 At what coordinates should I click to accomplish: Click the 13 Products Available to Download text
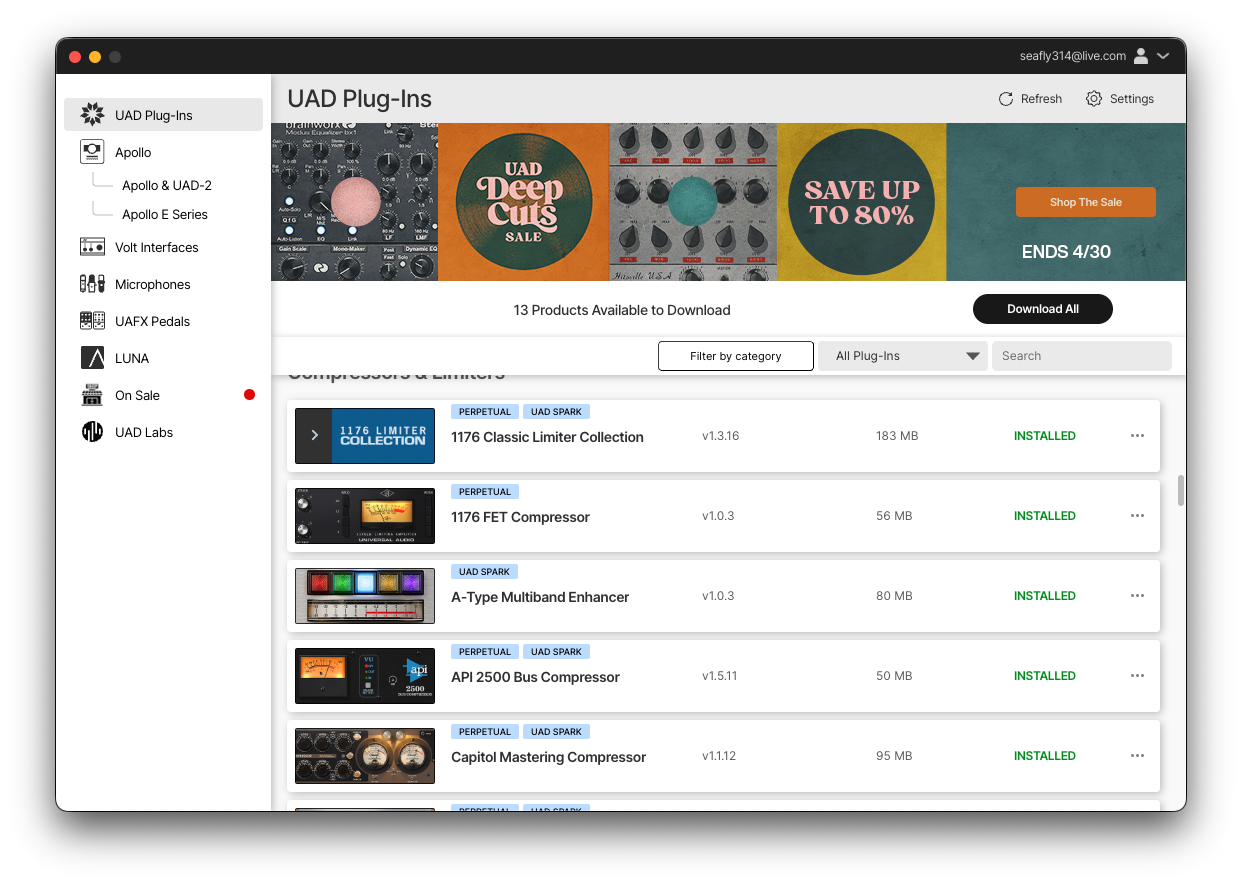coord(622,310)
